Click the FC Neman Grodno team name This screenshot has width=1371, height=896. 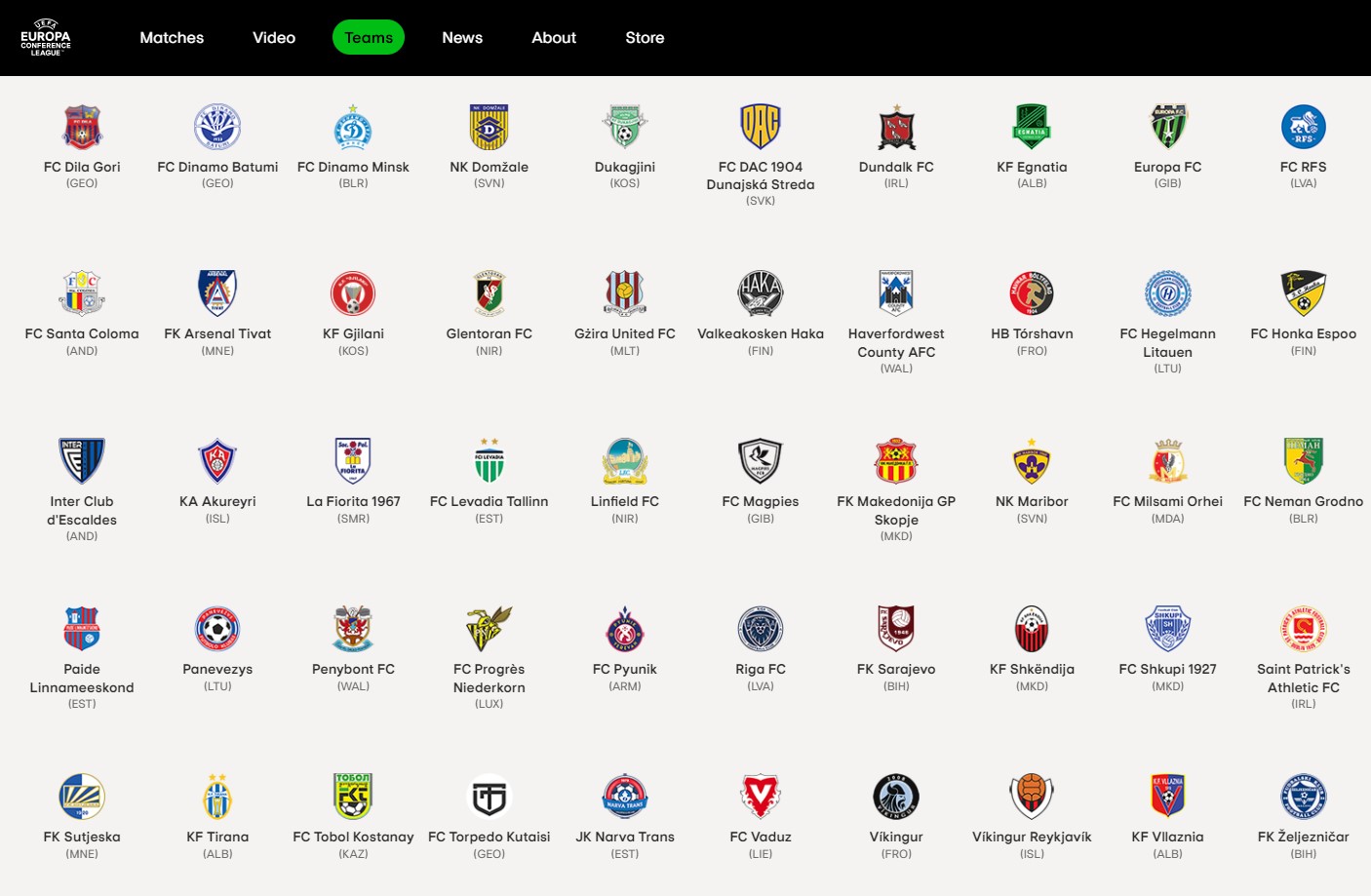(x=1303, y=501)
